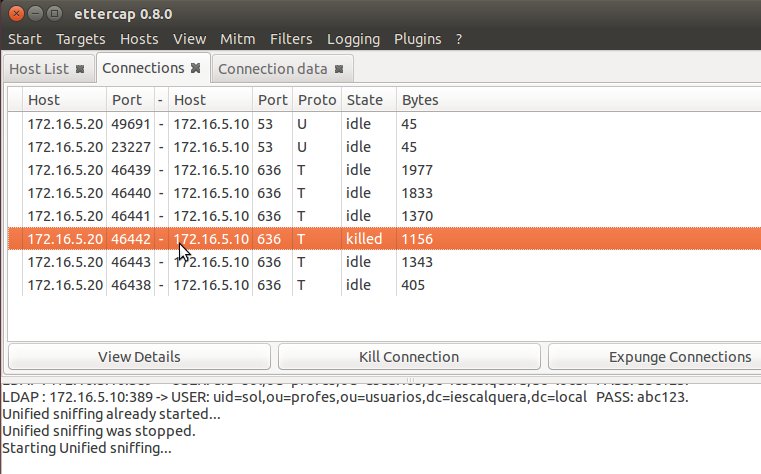Close the Connection data tab icon

coord(339,69)
